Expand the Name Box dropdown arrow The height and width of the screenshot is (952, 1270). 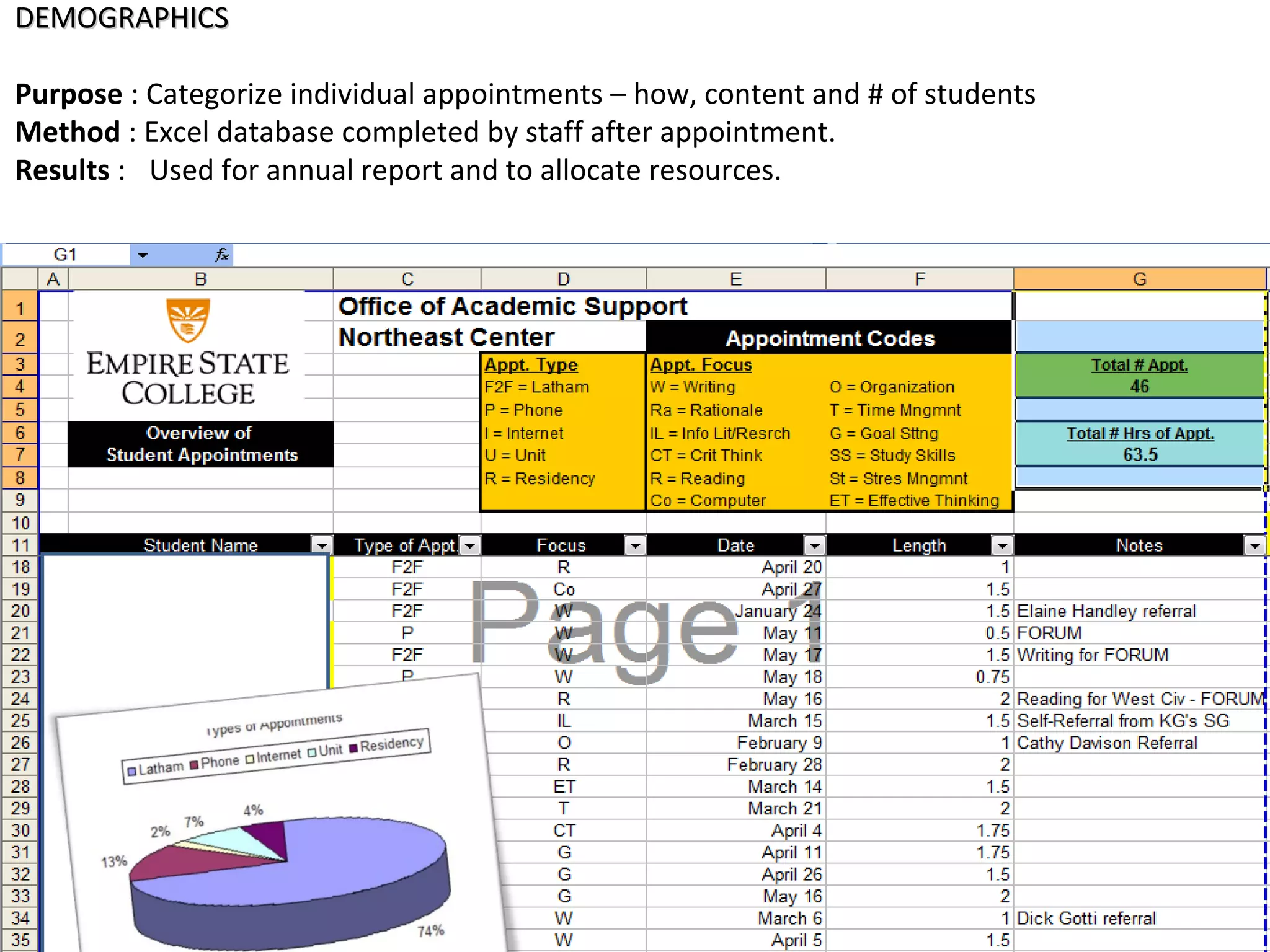point(143,255)
